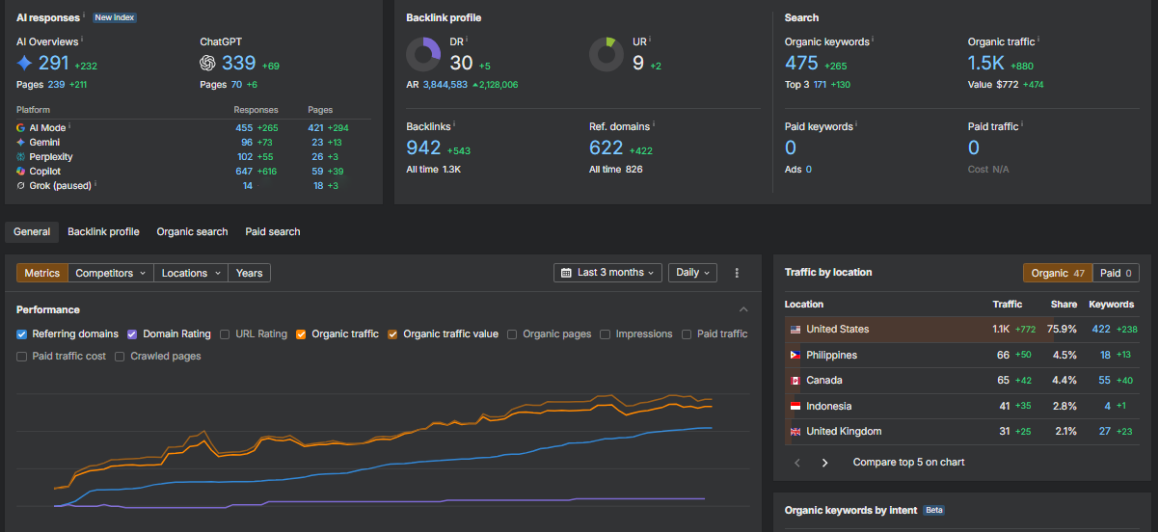Click info icon beside AI Overviews
Viewport: 1158px width, 532px height.
(82, 41)
